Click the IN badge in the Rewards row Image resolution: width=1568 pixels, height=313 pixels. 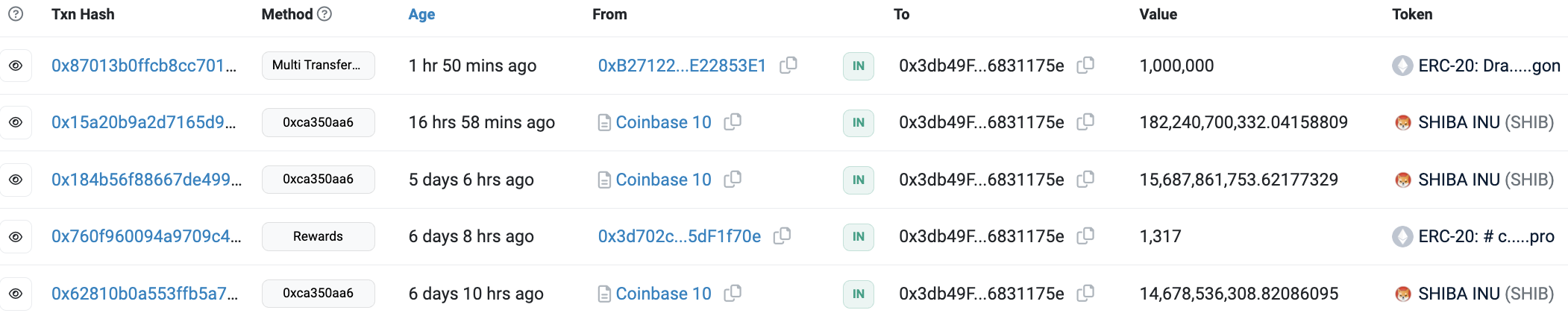coord(858,236)
